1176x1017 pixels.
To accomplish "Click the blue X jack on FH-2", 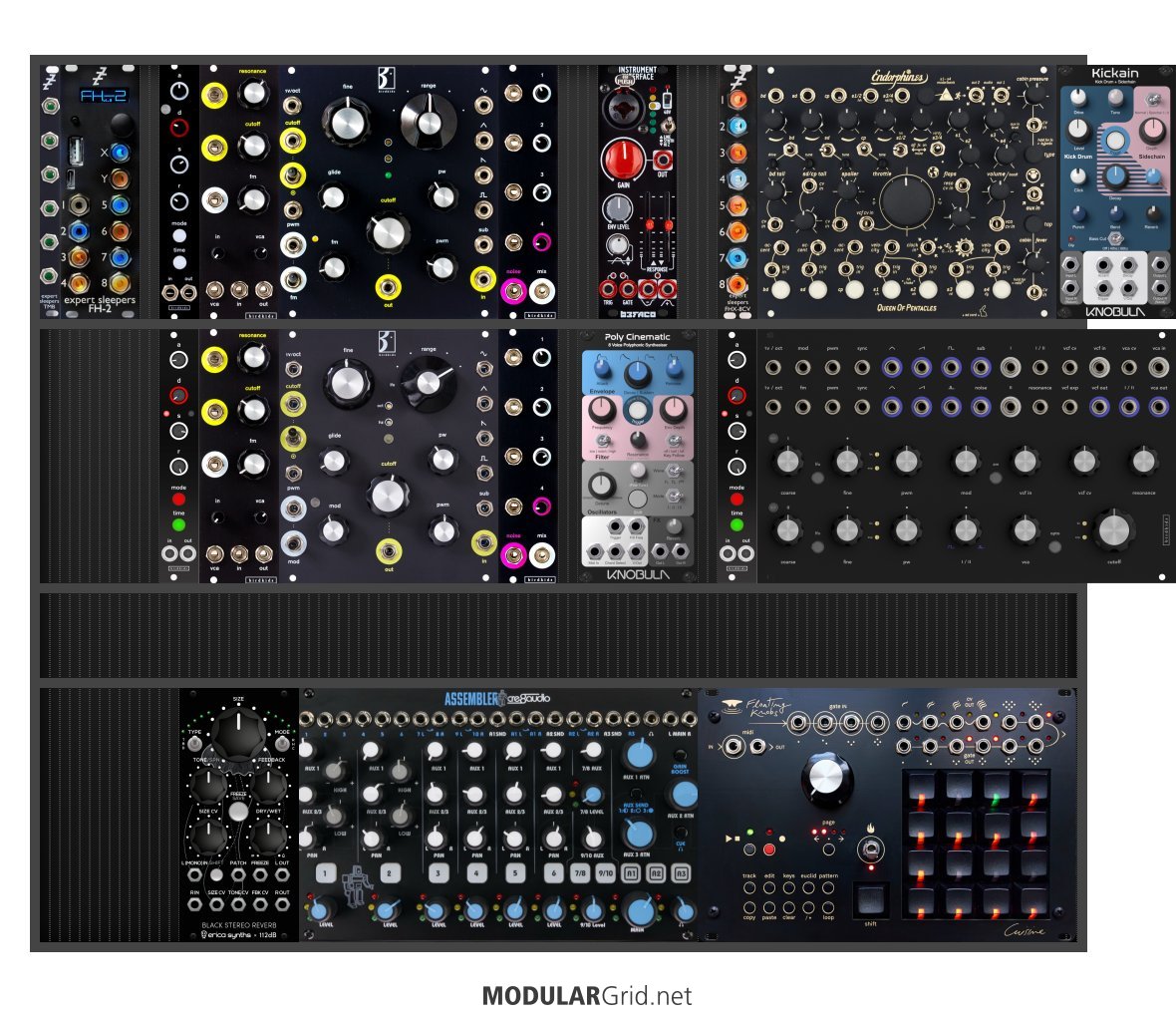I will point(120,153).
